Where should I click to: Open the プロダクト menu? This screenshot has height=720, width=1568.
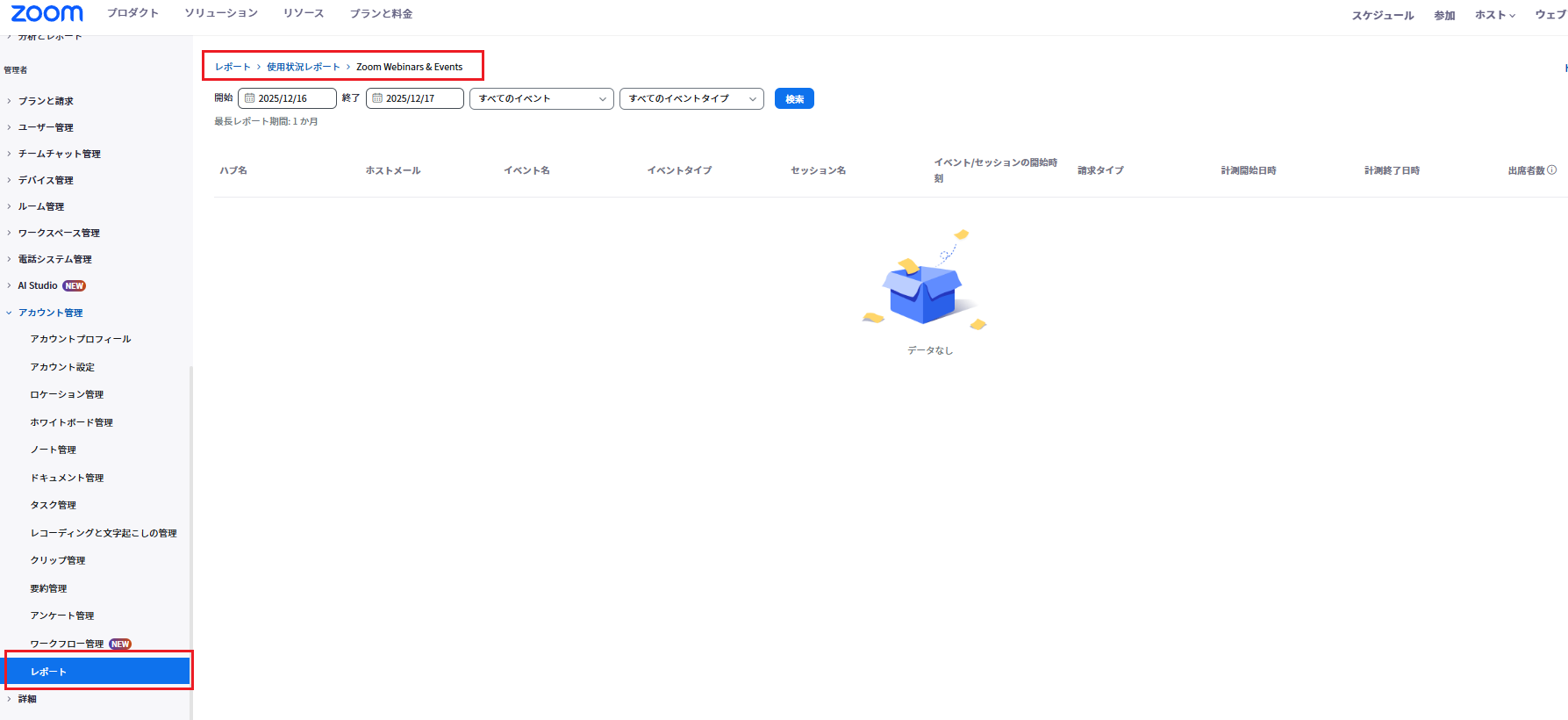(132, 13)
